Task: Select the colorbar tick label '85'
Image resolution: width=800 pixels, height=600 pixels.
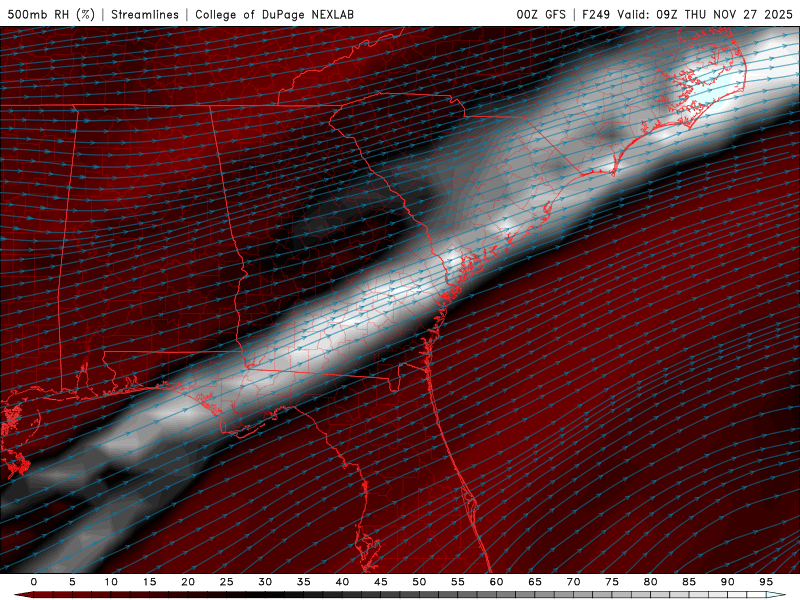Action: (689, 582)
